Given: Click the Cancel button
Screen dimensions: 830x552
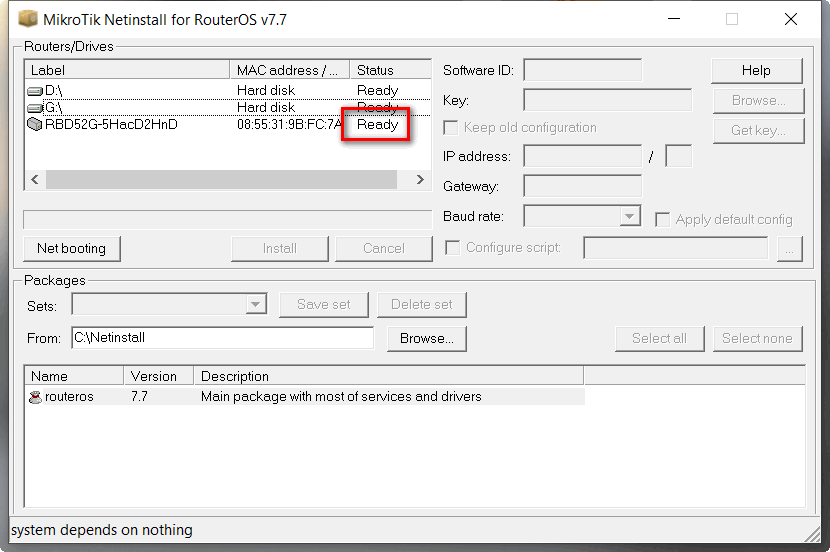Looking at the screenshot, I should pos(383,248).
